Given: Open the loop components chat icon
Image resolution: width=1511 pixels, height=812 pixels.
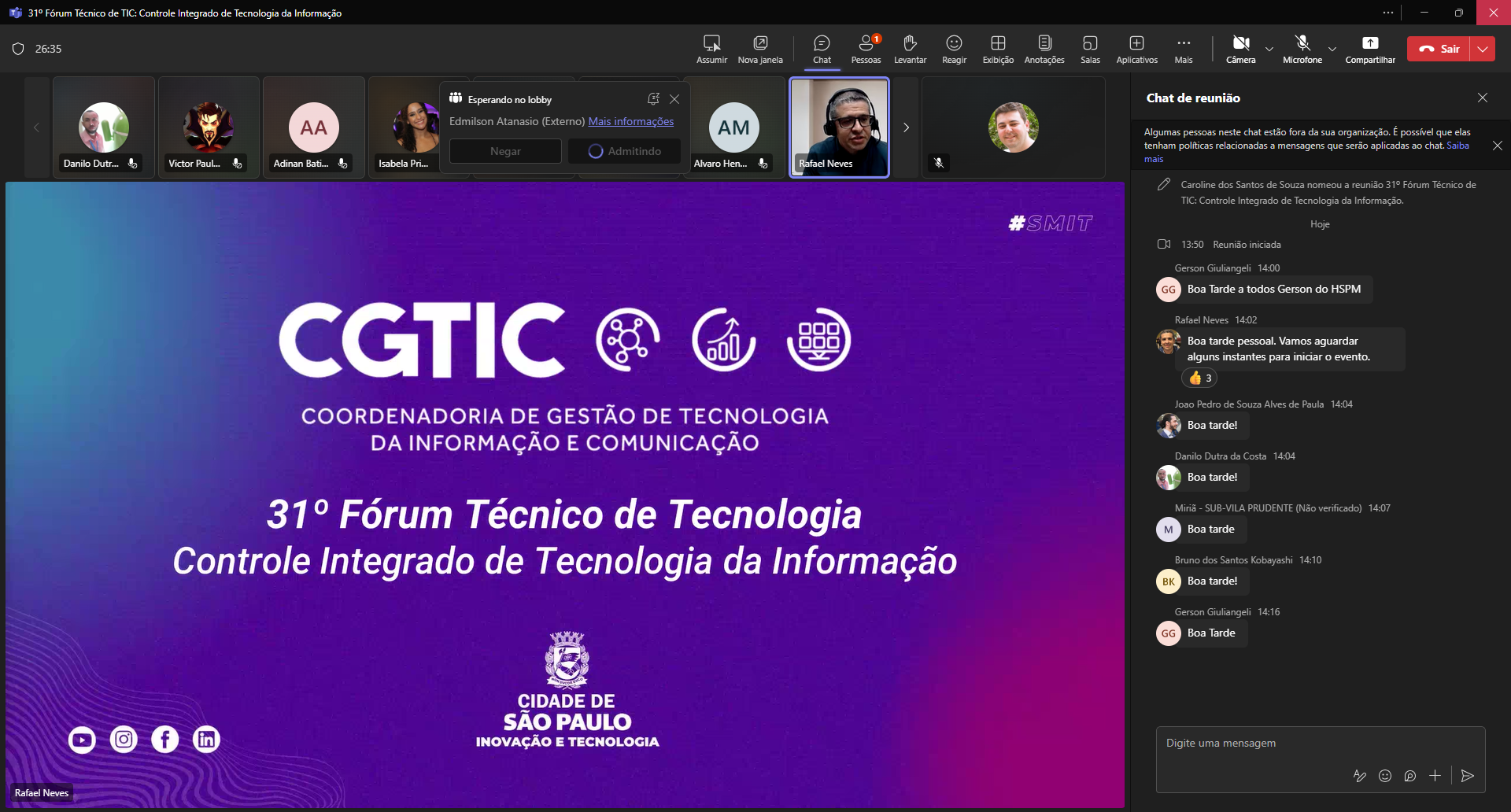Looking at the screenshot, I should 1410,776.
